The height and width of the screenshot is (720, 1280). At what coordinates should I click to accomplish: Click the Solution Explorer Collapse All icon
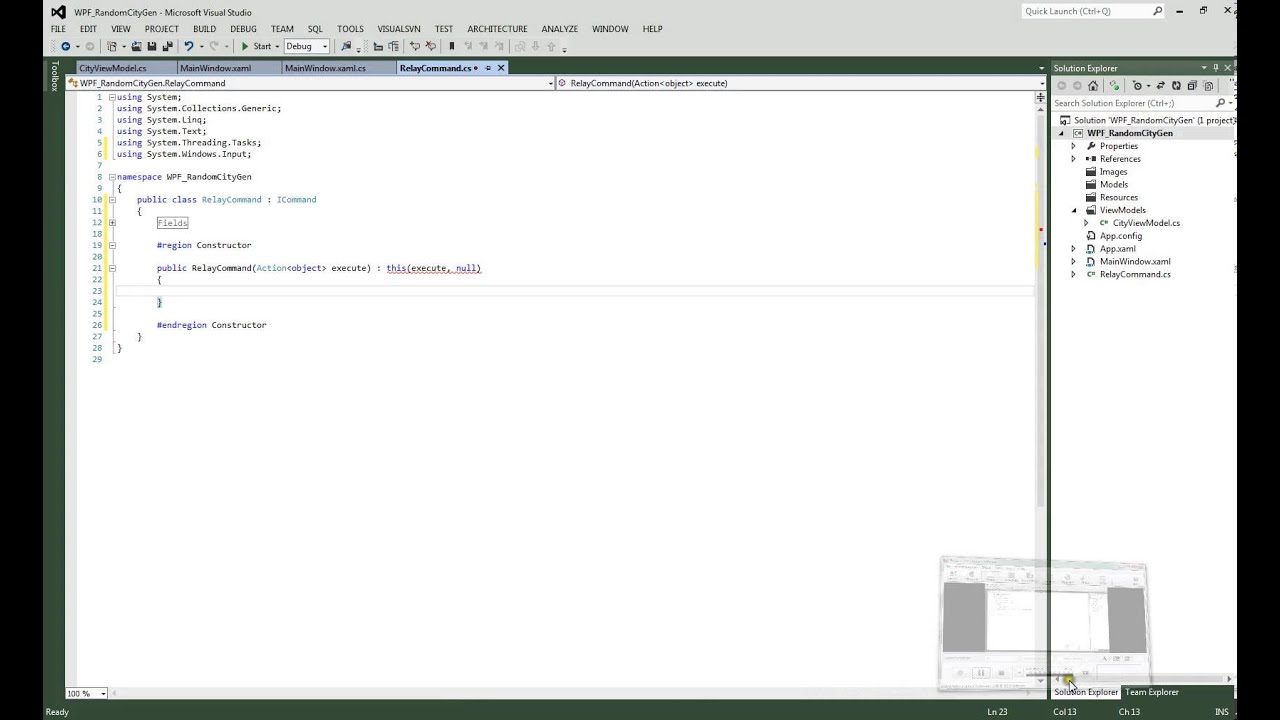pos(1192,86)
